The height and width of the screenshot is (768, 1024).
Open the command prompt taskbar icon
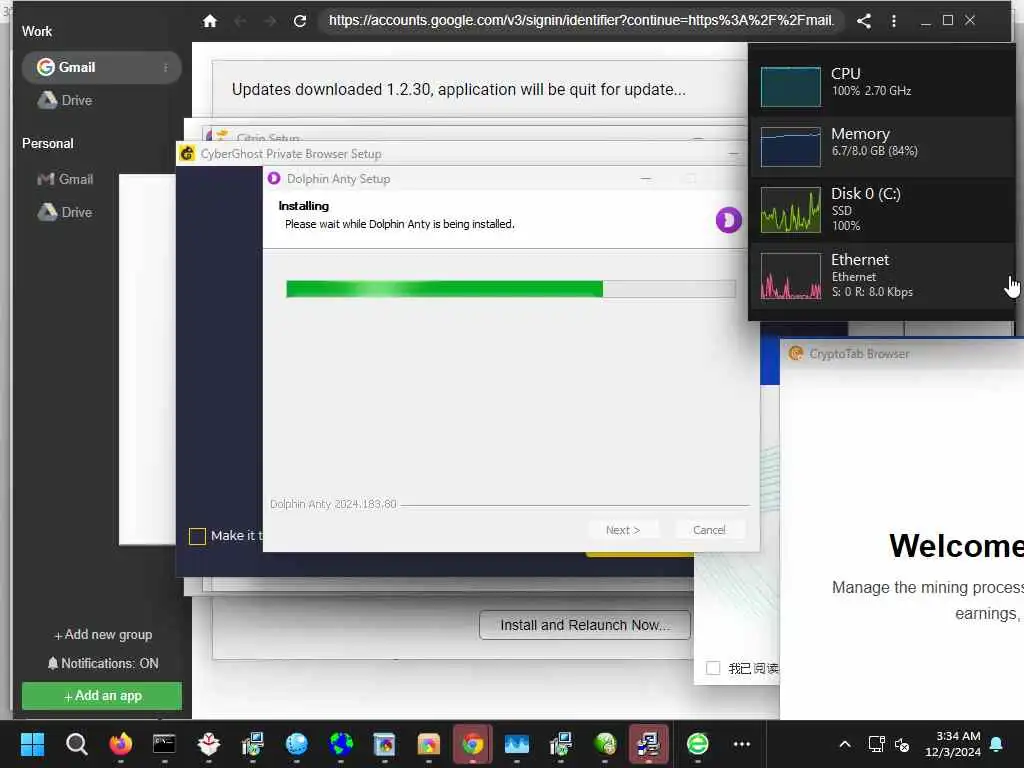(x=164, y=744)
